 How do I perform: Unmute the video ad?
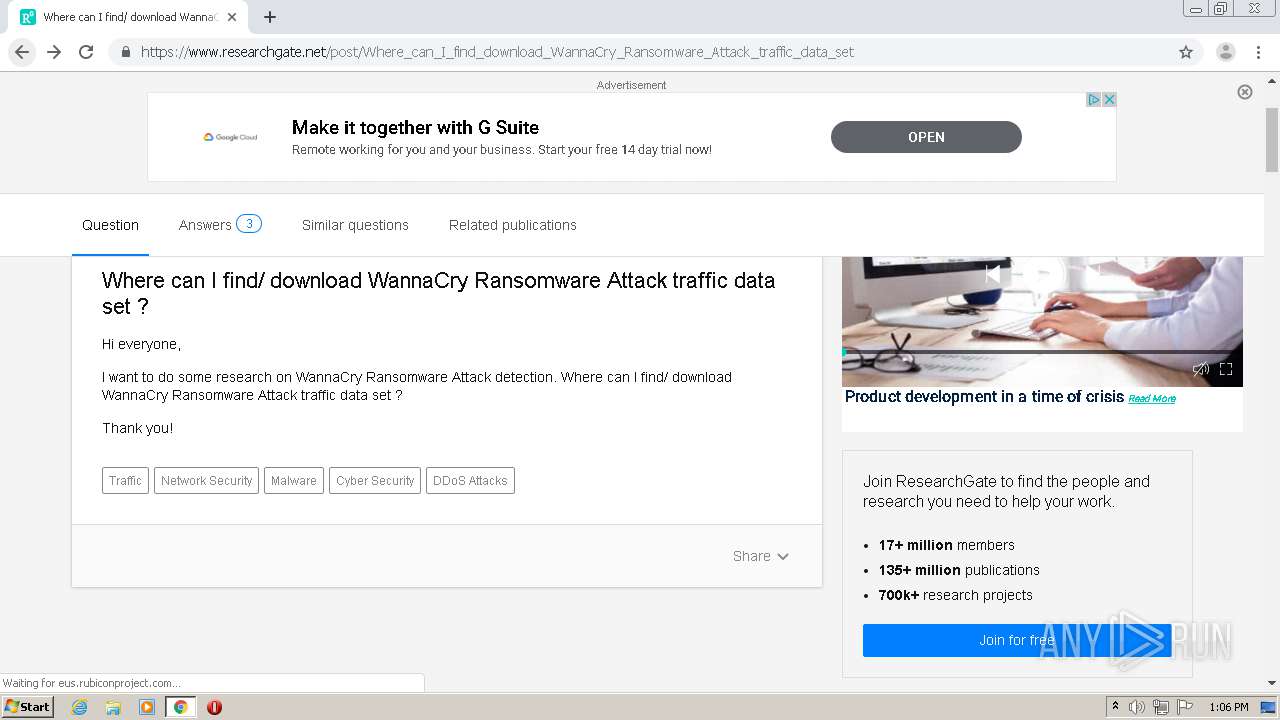1201,369
